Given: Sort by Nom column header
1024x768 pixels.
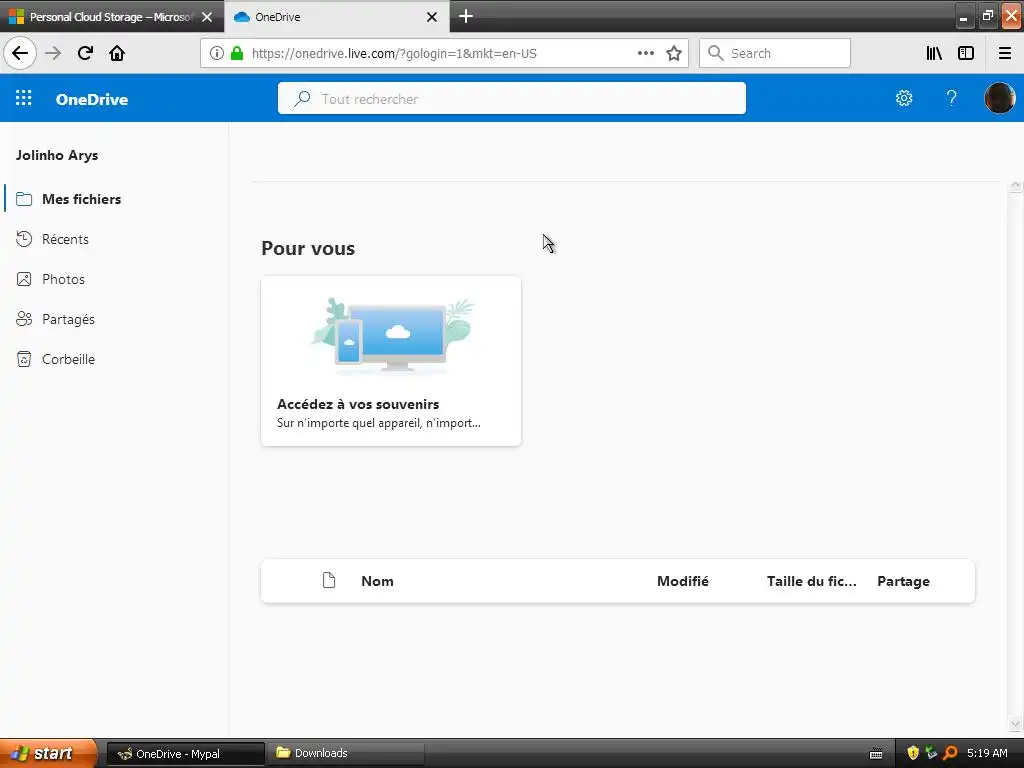Looking at the screenshot, I should 377,581.
